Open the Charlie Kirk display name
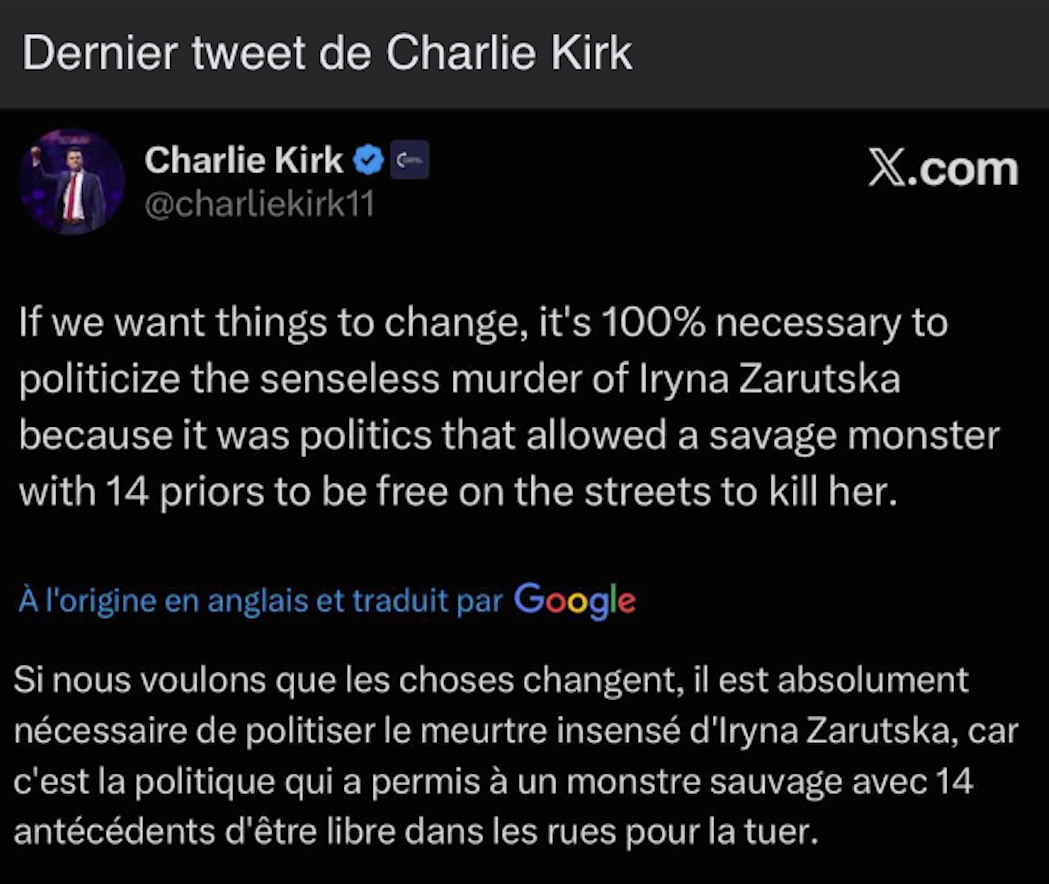 pos(244,161)
